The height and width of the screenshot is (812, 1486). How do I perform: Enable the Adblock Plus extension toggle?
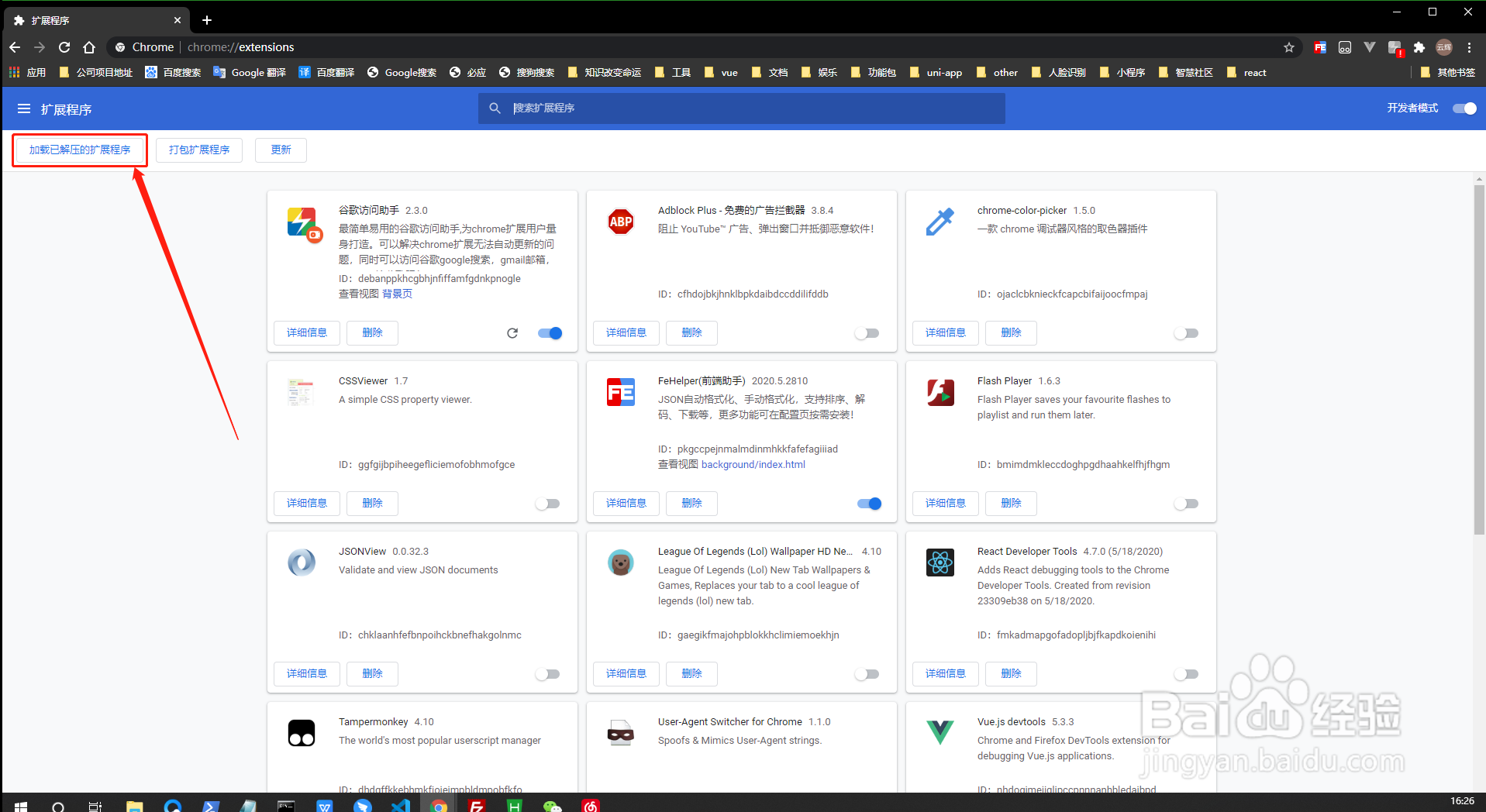[867, 333]
